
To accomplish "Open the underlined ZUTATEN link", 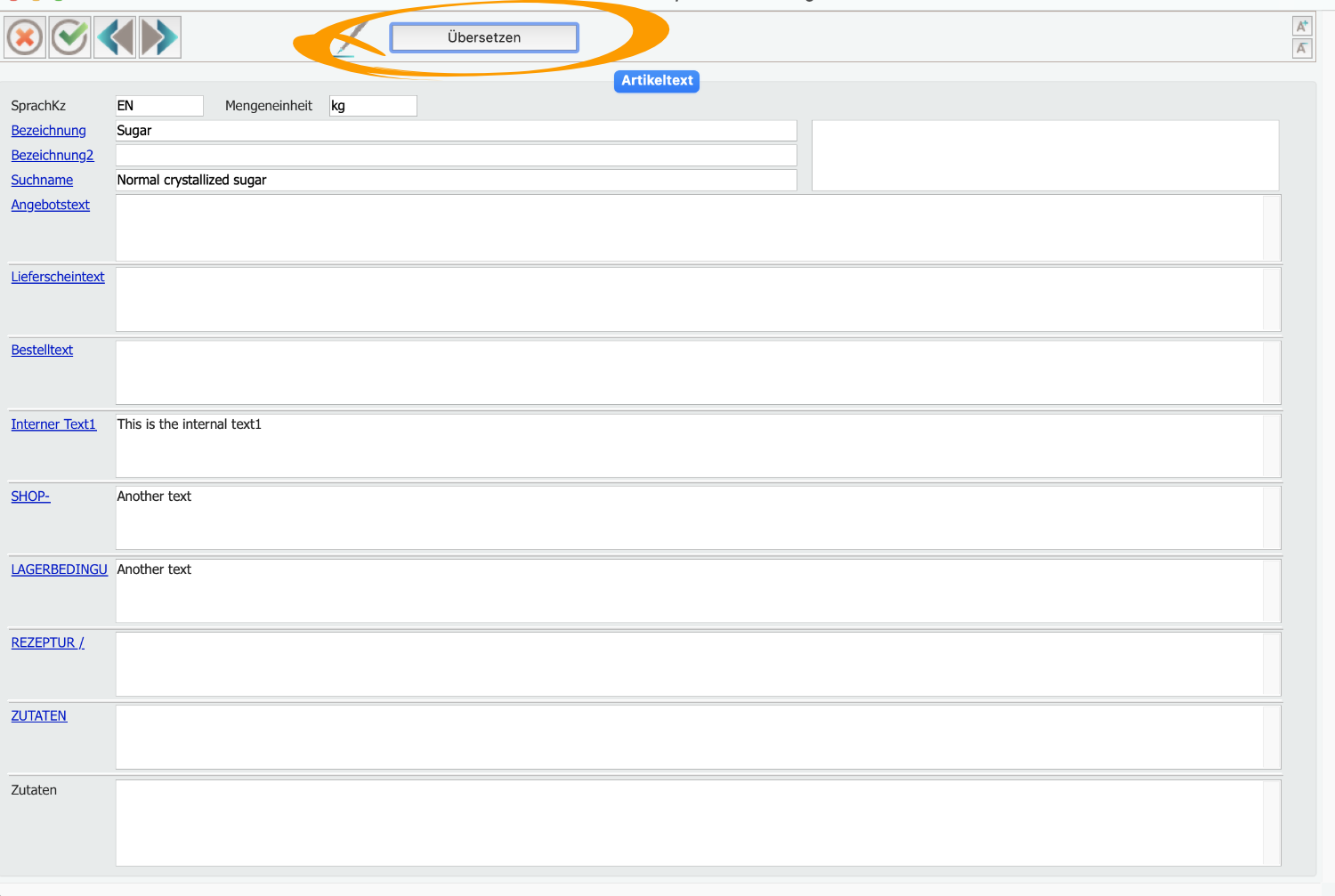I will [38, 716].
